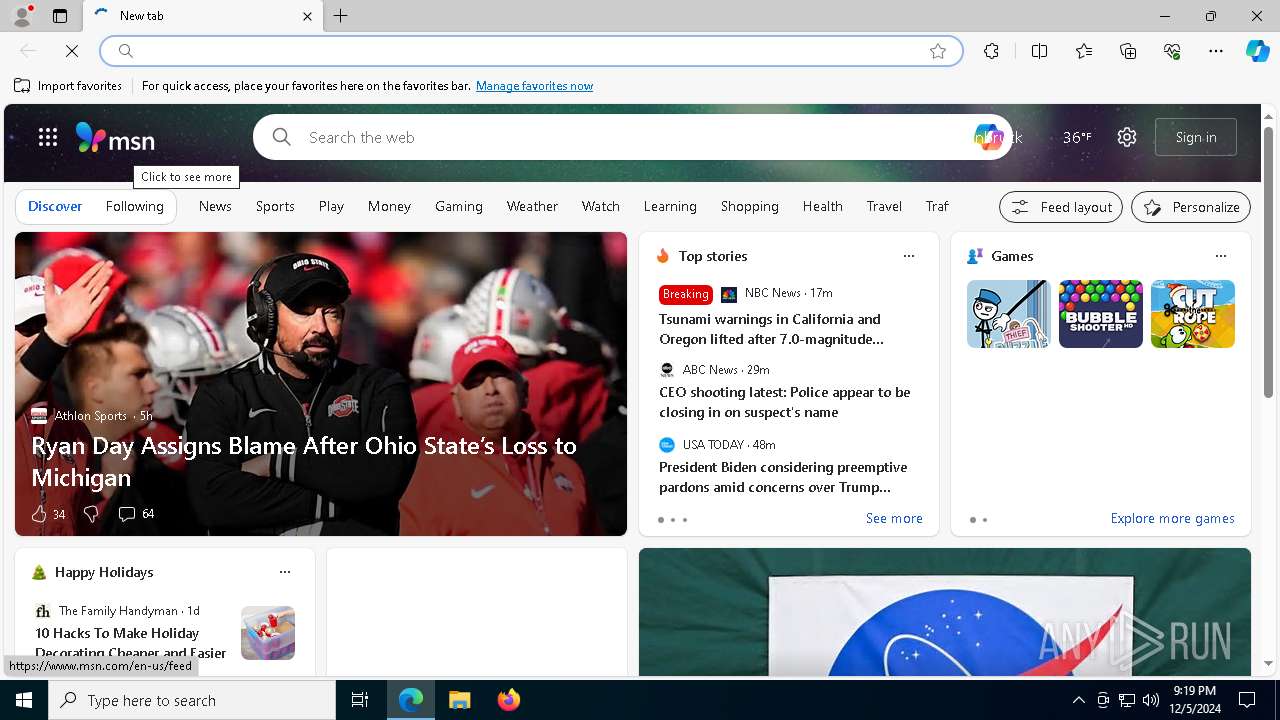The height and width of the screenshot is (720, 1280).
Task: Click the Sign in button
Action: point(1196,137)
